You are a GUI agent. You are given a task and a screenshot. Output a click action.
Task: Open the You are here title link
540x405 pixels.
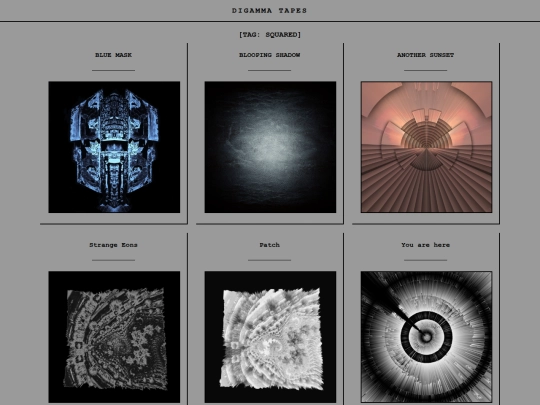(425, 245)
